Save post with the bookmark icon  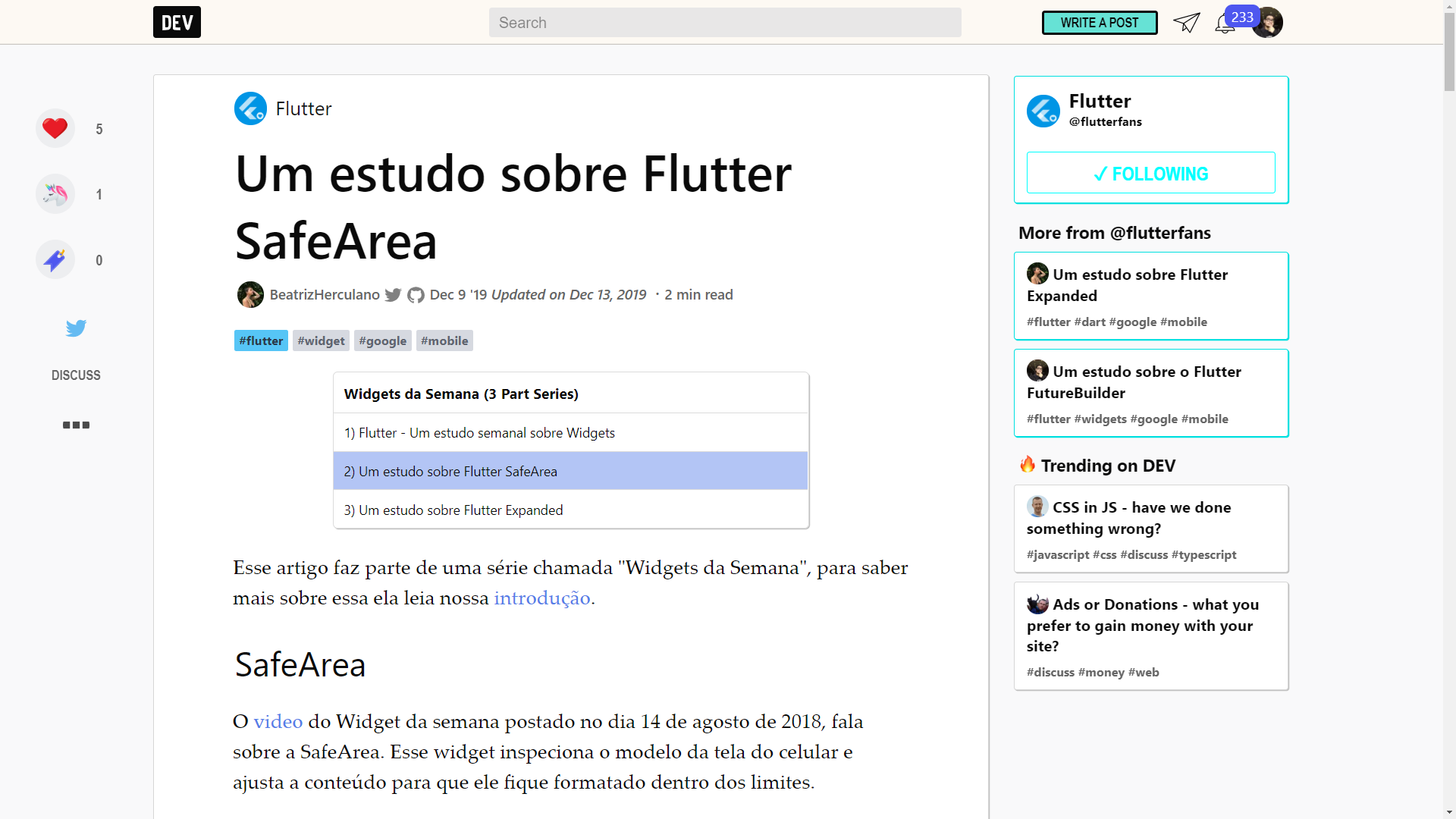(55, 260)
